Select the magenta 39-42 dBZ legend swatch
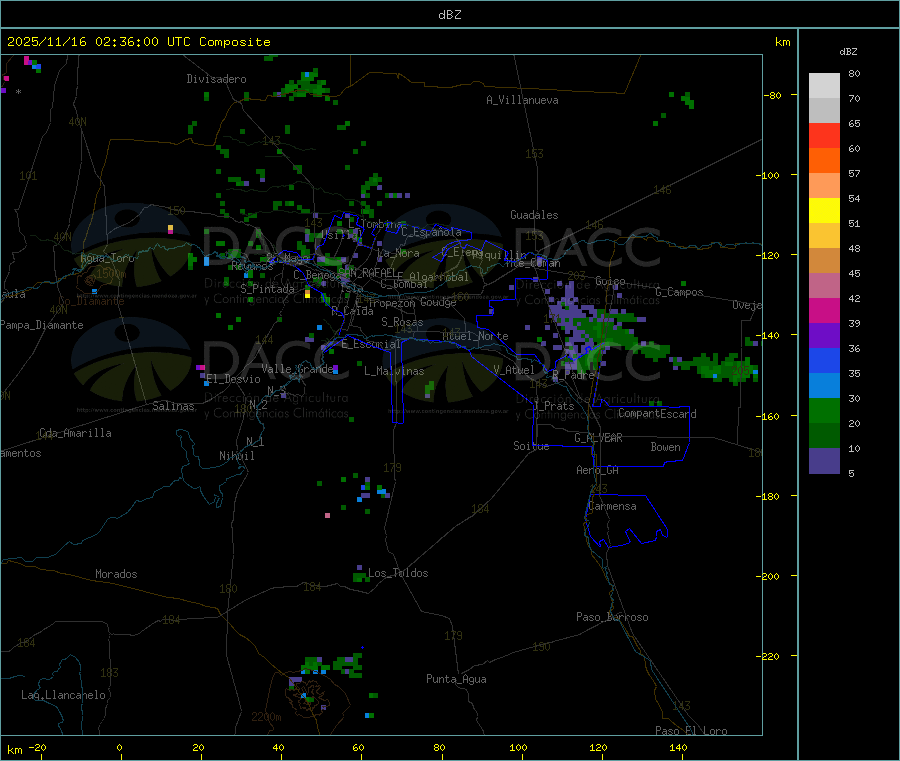Screen dimensions: 900x761 tap(824, 310)
